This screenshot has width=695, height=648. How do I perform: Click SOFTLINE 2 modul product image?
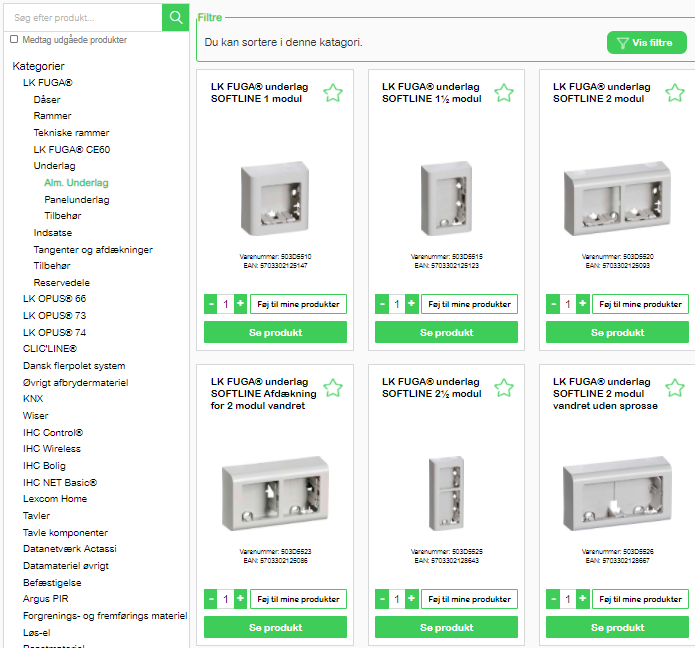pos(617,199)
